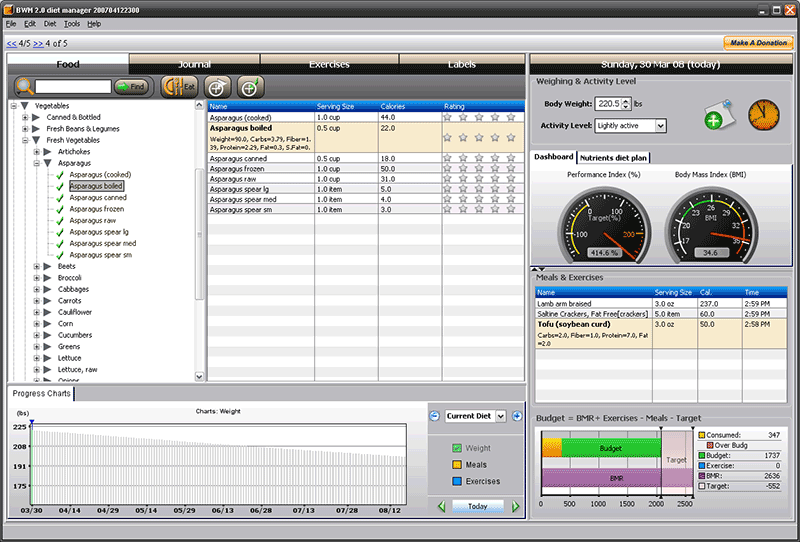Click the green left arrow next to Today
This screenshot has height=542, width=800.
pyautogui.click(x=442, y=506)
